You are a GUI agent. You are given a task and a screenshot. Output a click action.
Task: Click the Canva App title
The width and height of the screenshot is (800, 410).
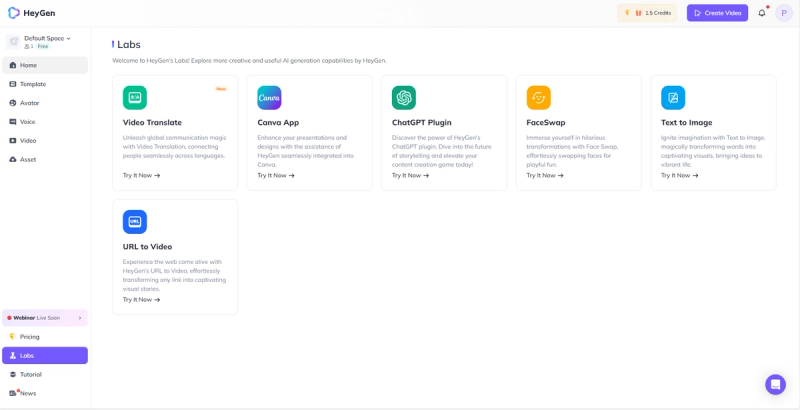pos(278,122)
